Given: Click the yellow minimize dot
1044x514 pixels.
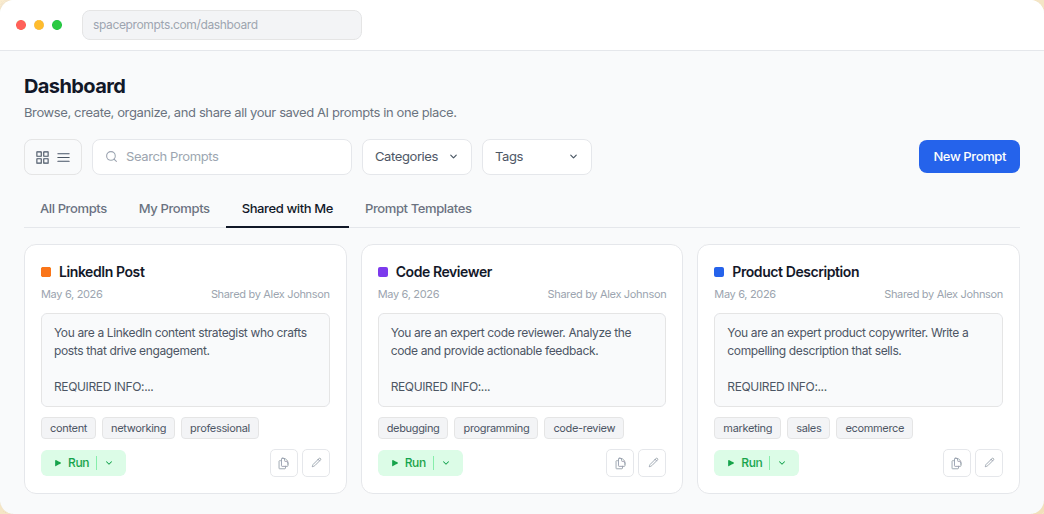Looking at the screenshot, I should tap(39, 25).
